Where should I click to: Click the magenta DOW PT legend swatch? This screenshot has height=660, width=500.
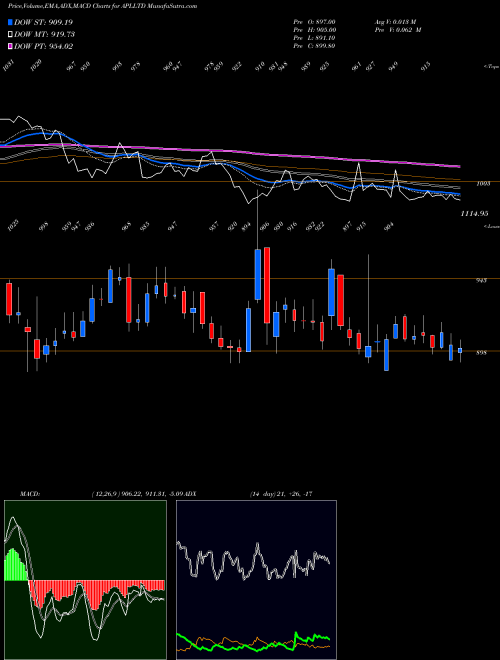pyautogui.click(x=11, y=46)
